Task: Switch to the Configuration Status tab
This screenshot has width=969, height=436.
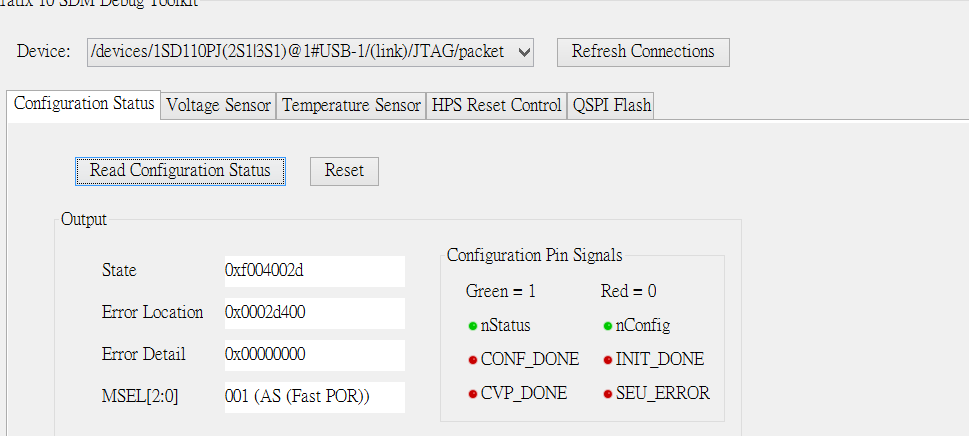Action: point(84,104)
